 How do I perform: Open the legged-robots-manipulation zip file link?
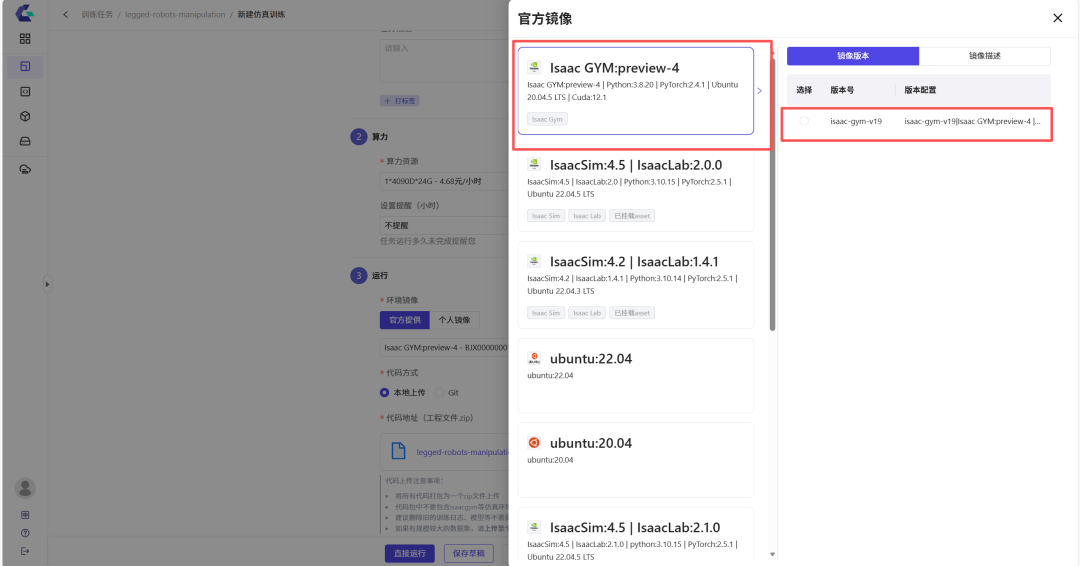462,452
